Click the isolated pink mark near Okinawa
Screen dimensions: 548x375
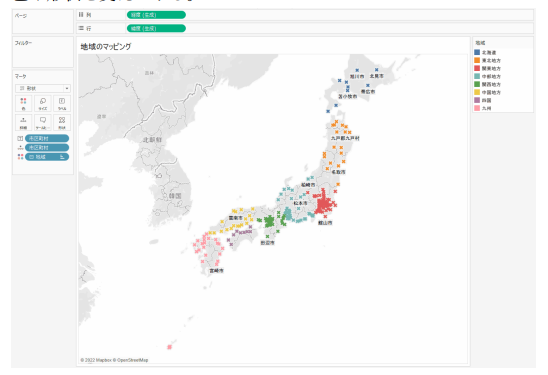coord(170,347)
